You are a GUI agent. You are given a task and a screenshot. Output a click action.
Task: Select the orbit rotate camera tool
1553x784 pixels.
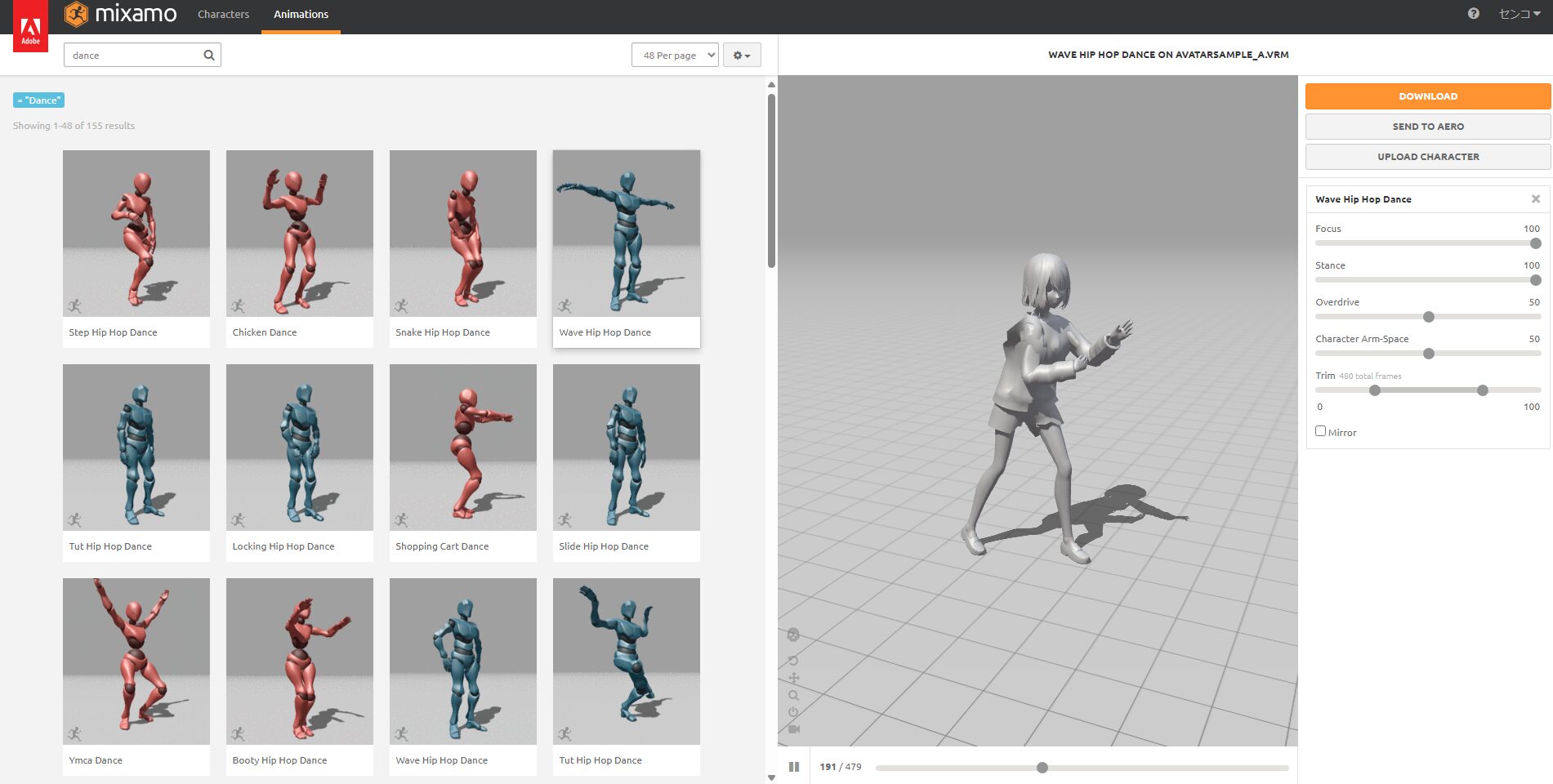tap(793, 660)
